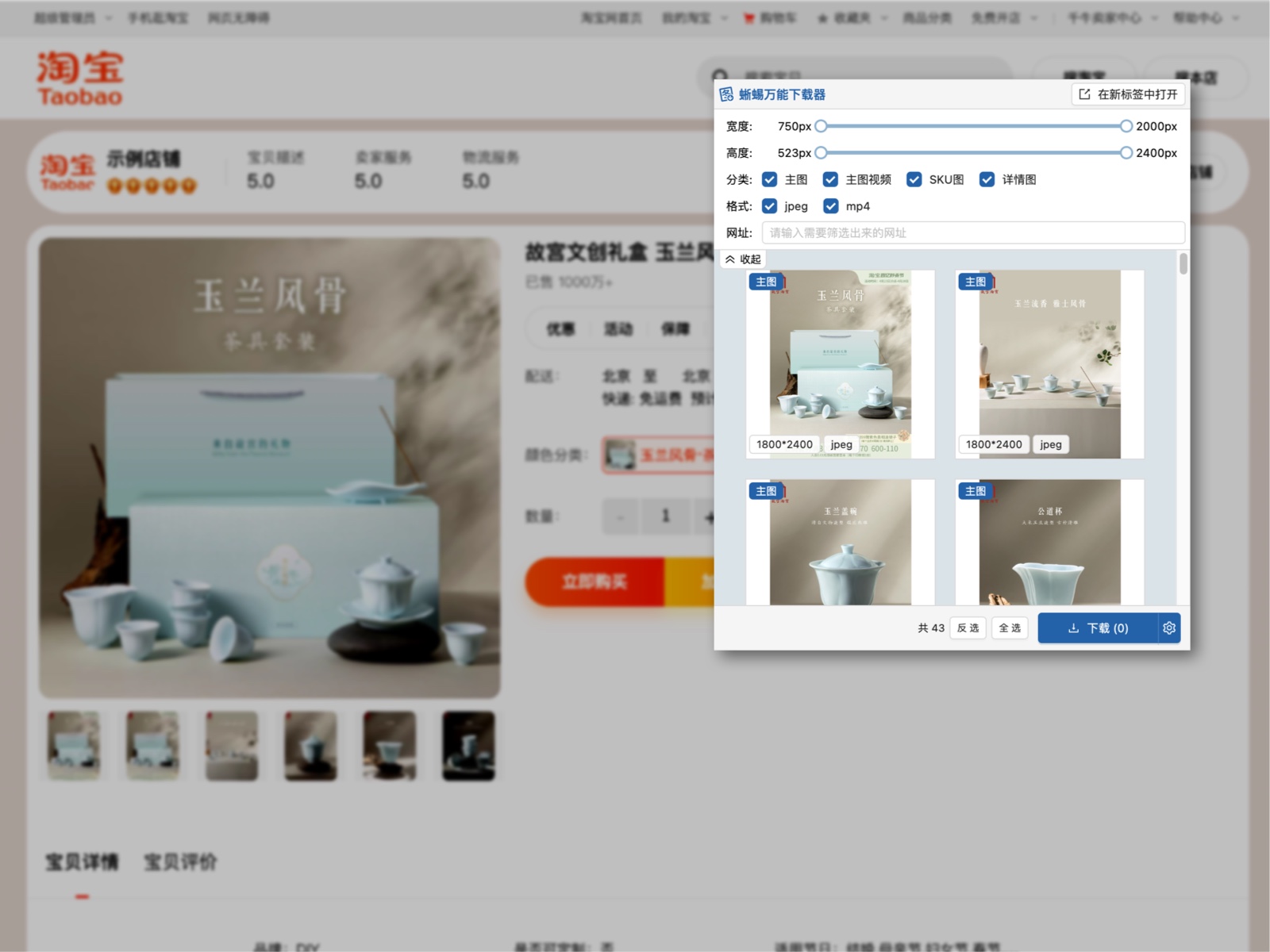
Task: Click the Taobao logo
Action: click(79, 79)
